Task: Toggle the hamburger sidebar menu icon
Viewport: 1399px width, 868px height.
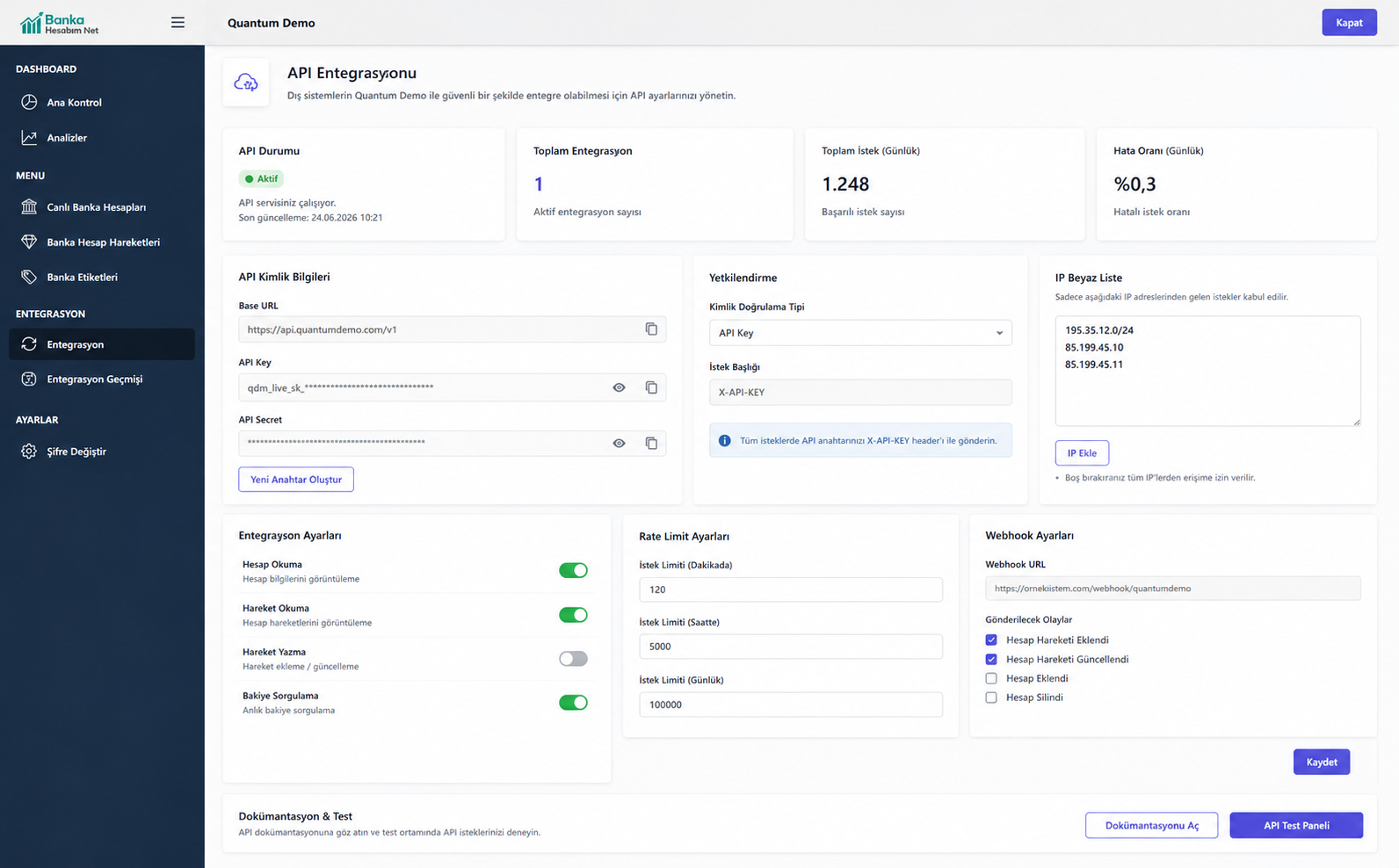Action: tap(178, 23)
